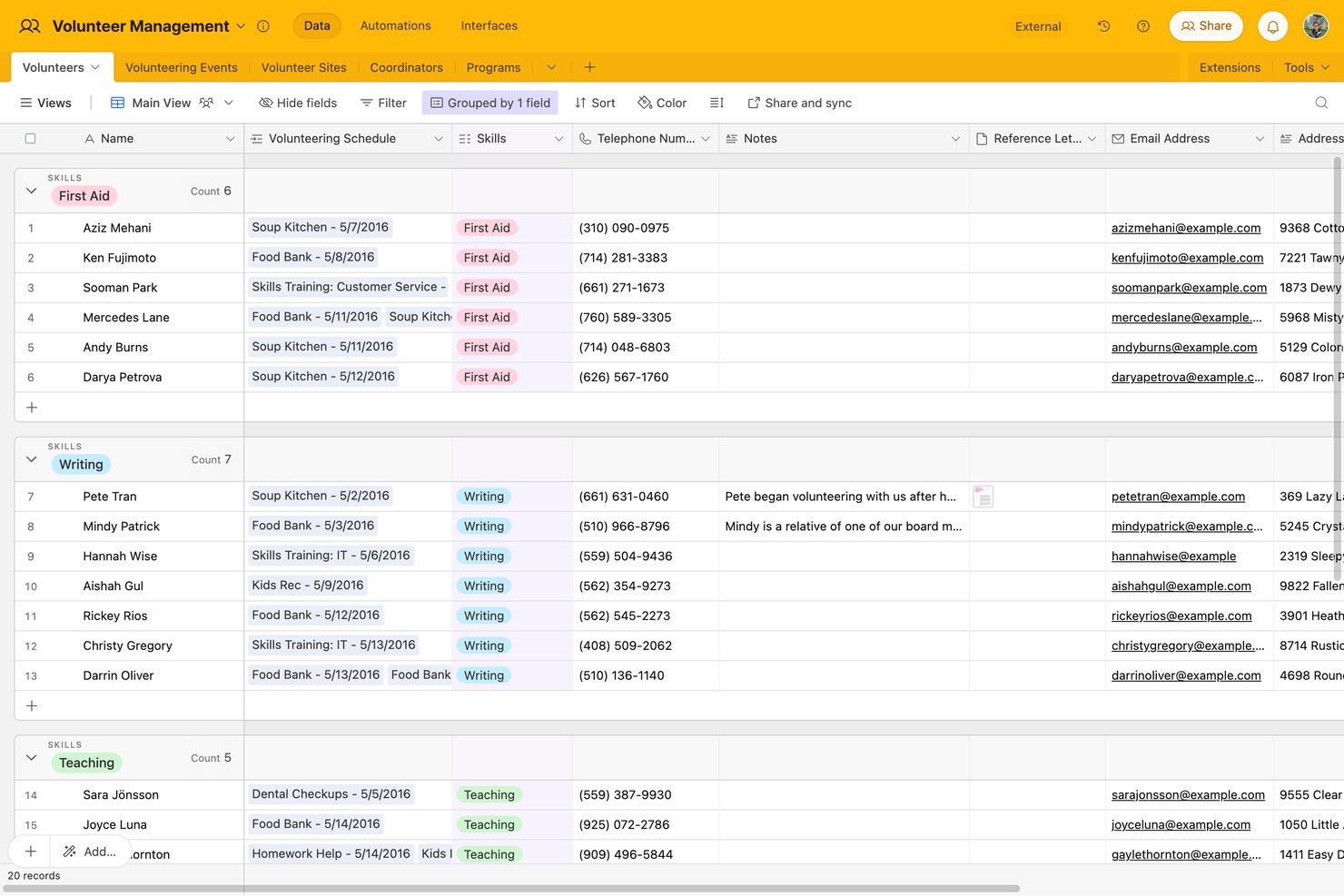Screen dimensions: 1344x896
Task: Open Pete Tran's reference letter attachment
Action: (983, 497)
